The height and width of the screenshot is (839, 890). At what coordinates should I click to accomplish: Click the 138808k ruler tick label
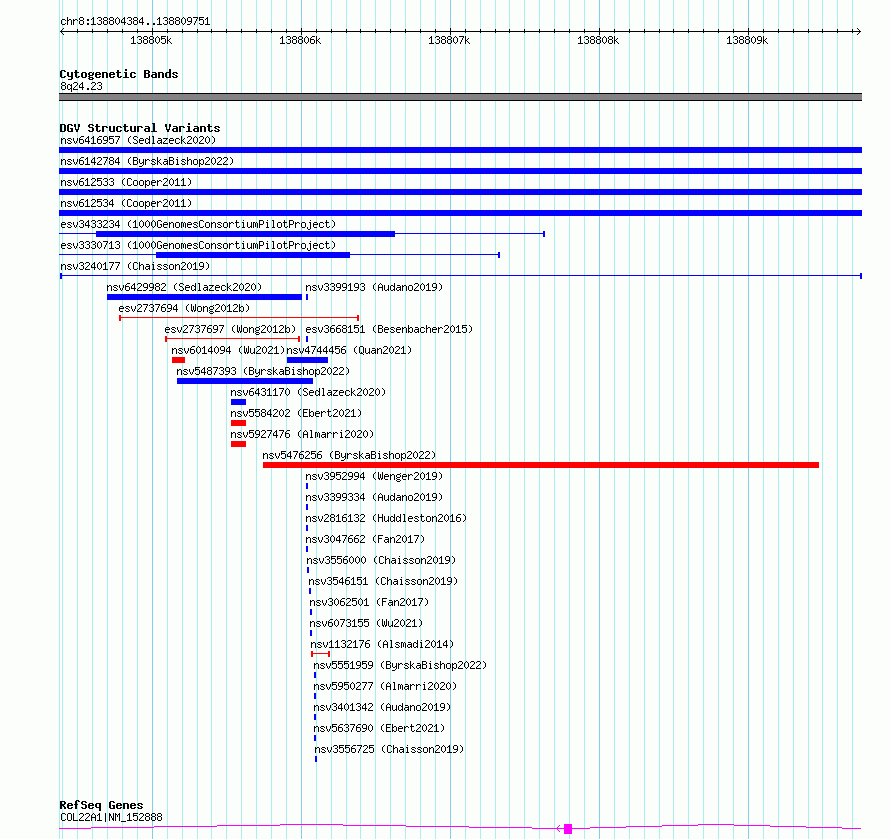[x=598, y=40]
